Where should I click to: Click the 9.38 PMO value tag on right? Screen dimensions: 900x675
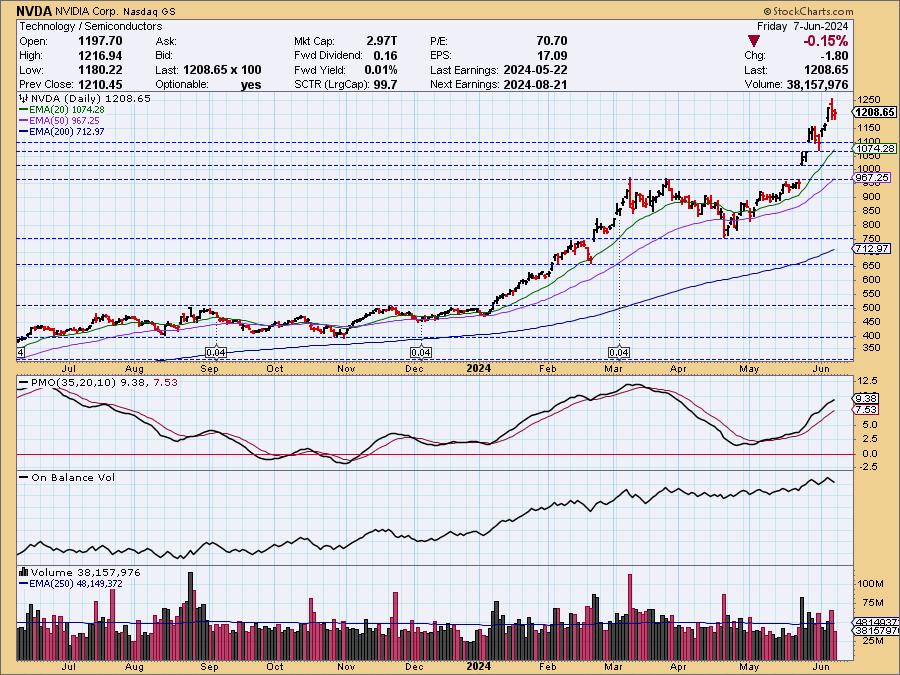[x=867, y=398]
